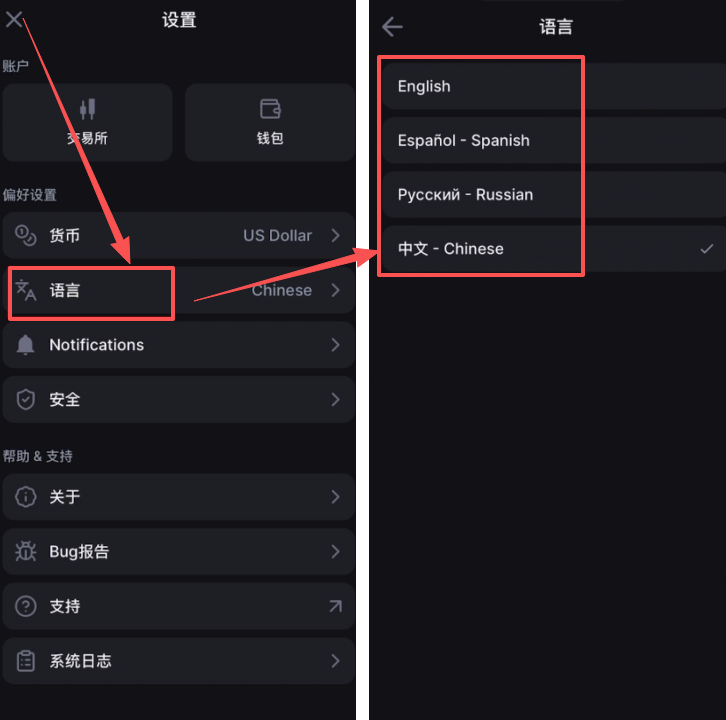Expand the US Dollar currency chevron
Viewport: 726px width, 720px height.
336,235
